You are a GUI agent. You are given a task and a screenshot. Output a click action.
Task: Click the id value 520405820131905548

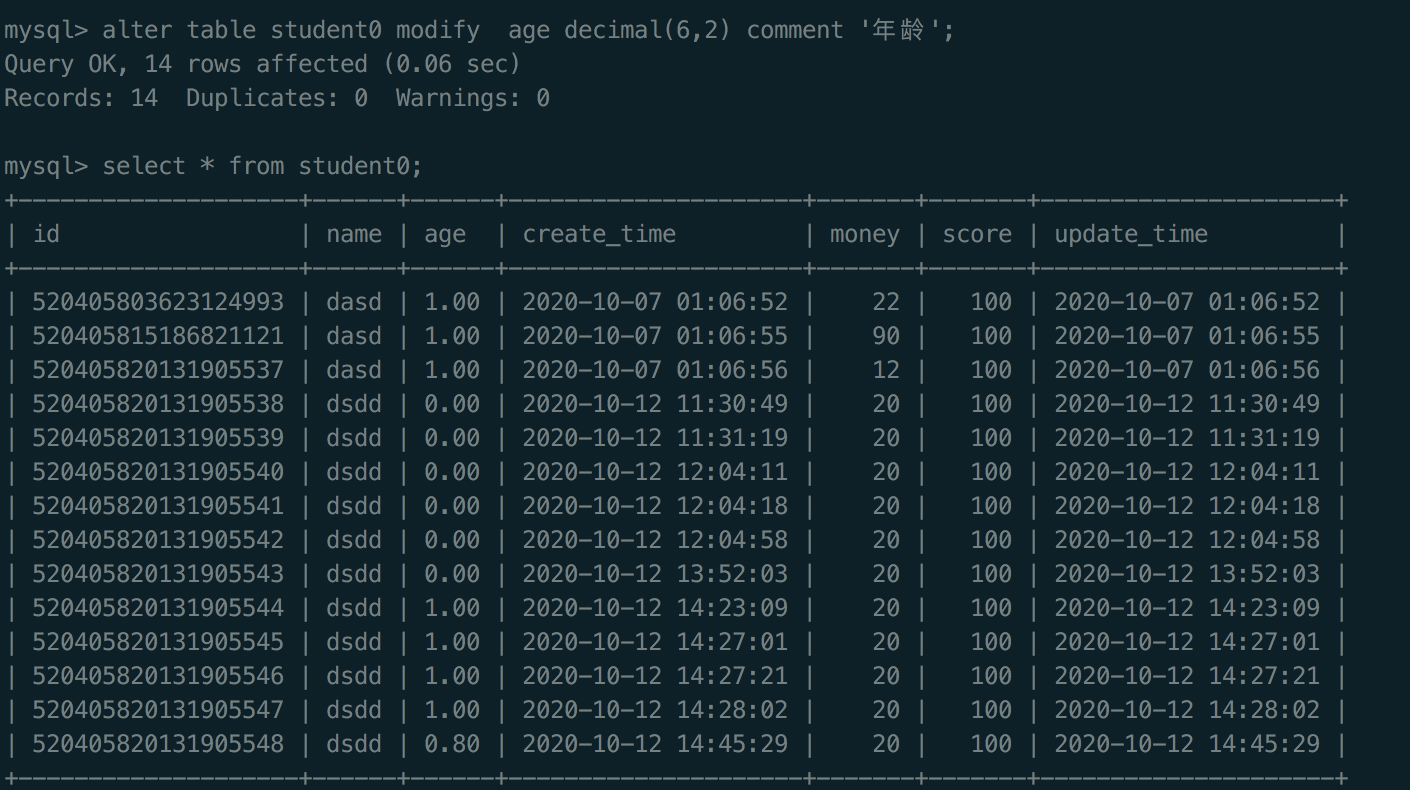coord(158,744)
